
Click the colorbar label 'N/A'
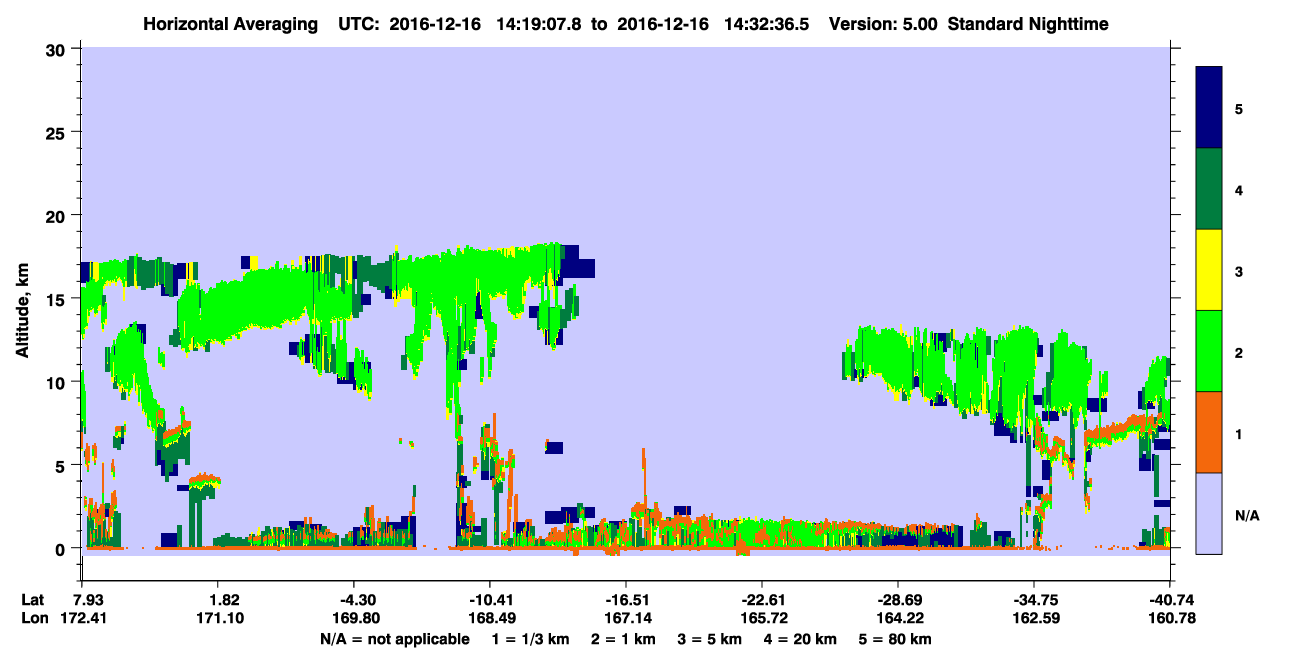[x=1246, y=515]
